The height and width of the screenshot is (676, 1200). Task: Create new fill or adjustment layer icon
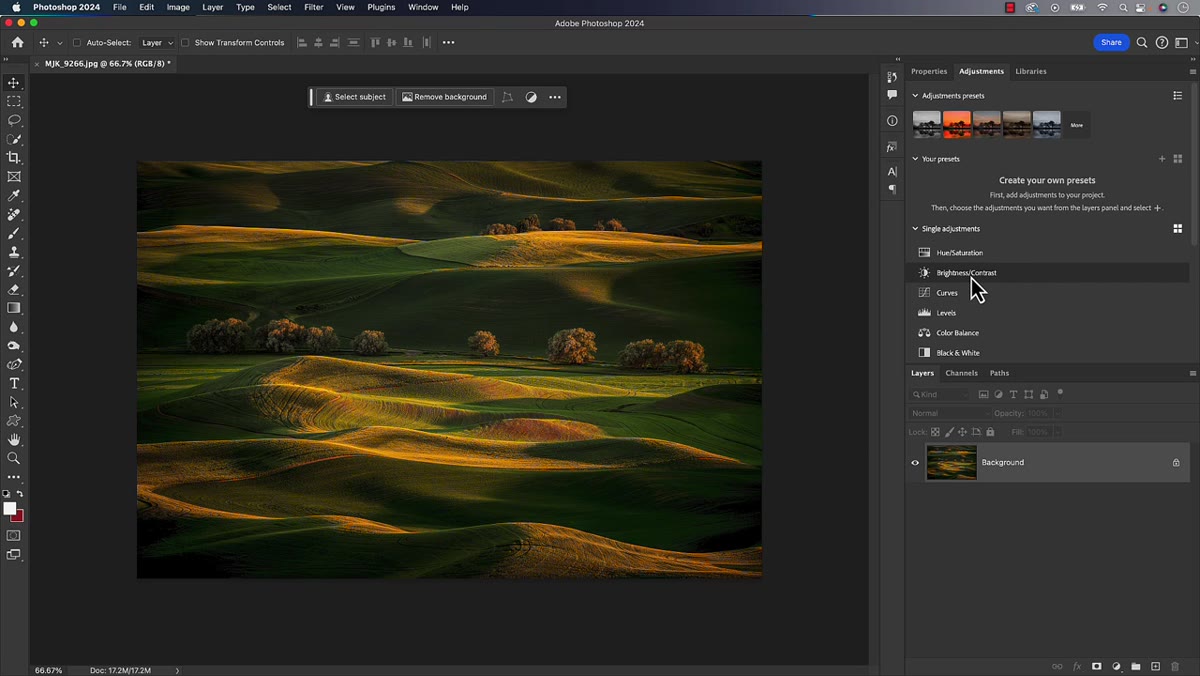click(1116, 666)
